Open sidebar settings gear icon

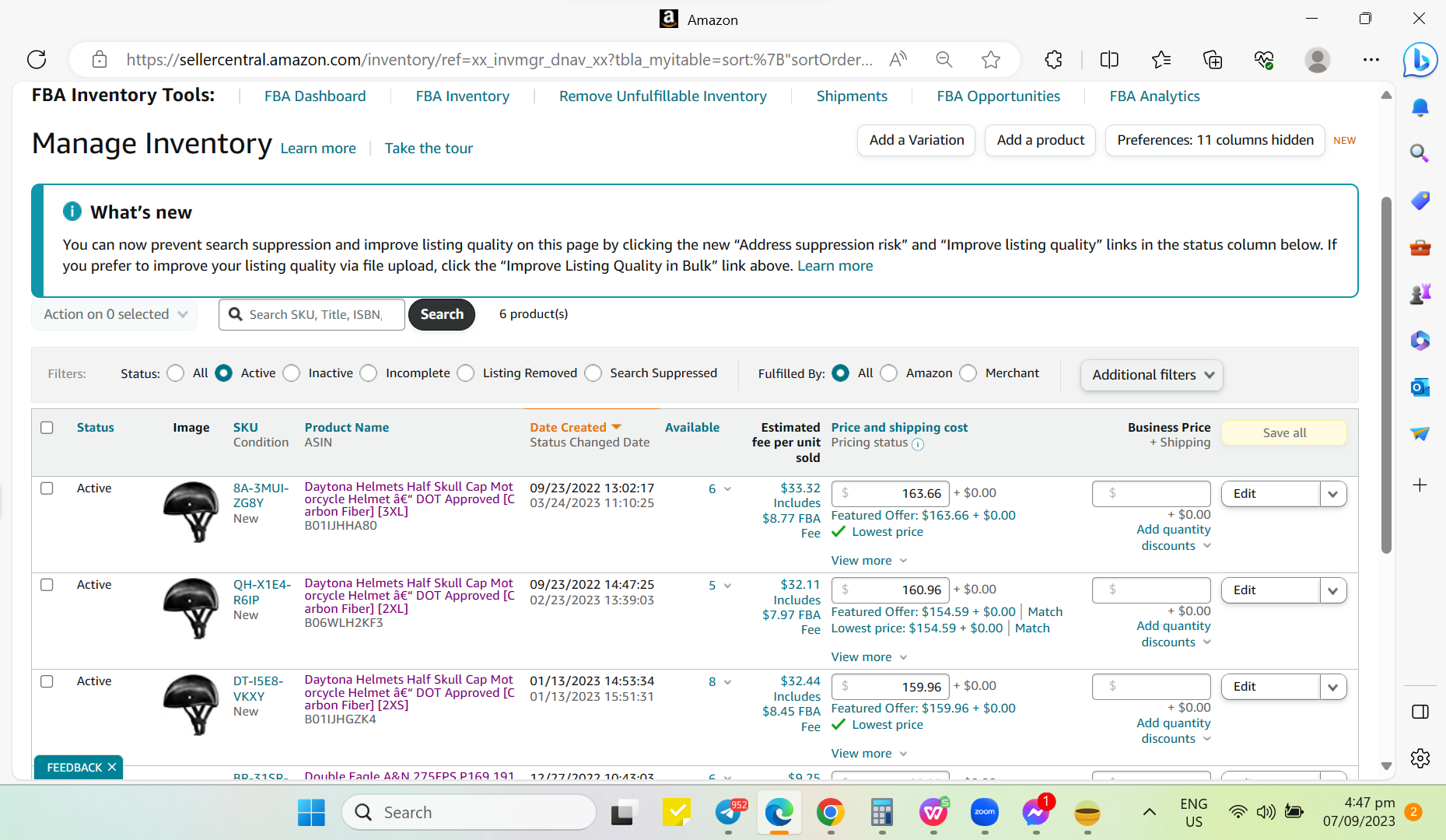1420,758
